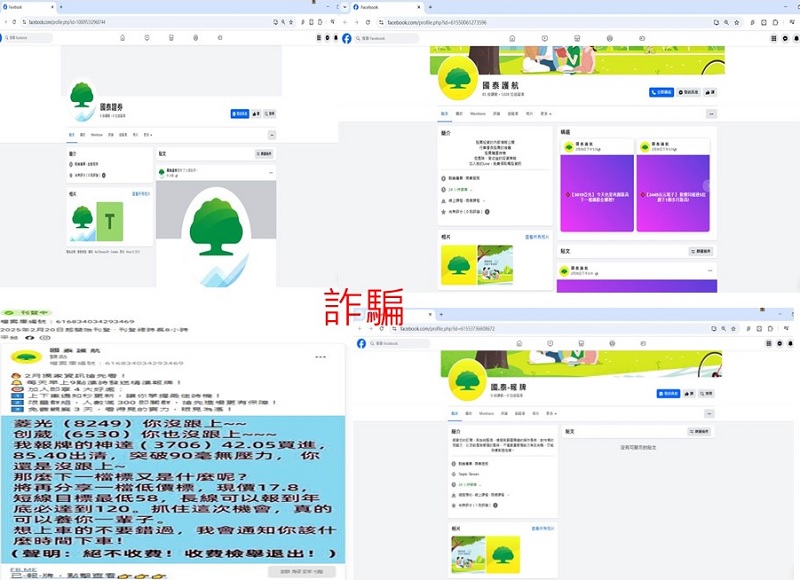Open browser zoom icon in 國泰護航 window
The width and height of the screenshot is (800, 580).
pos(727,22)
